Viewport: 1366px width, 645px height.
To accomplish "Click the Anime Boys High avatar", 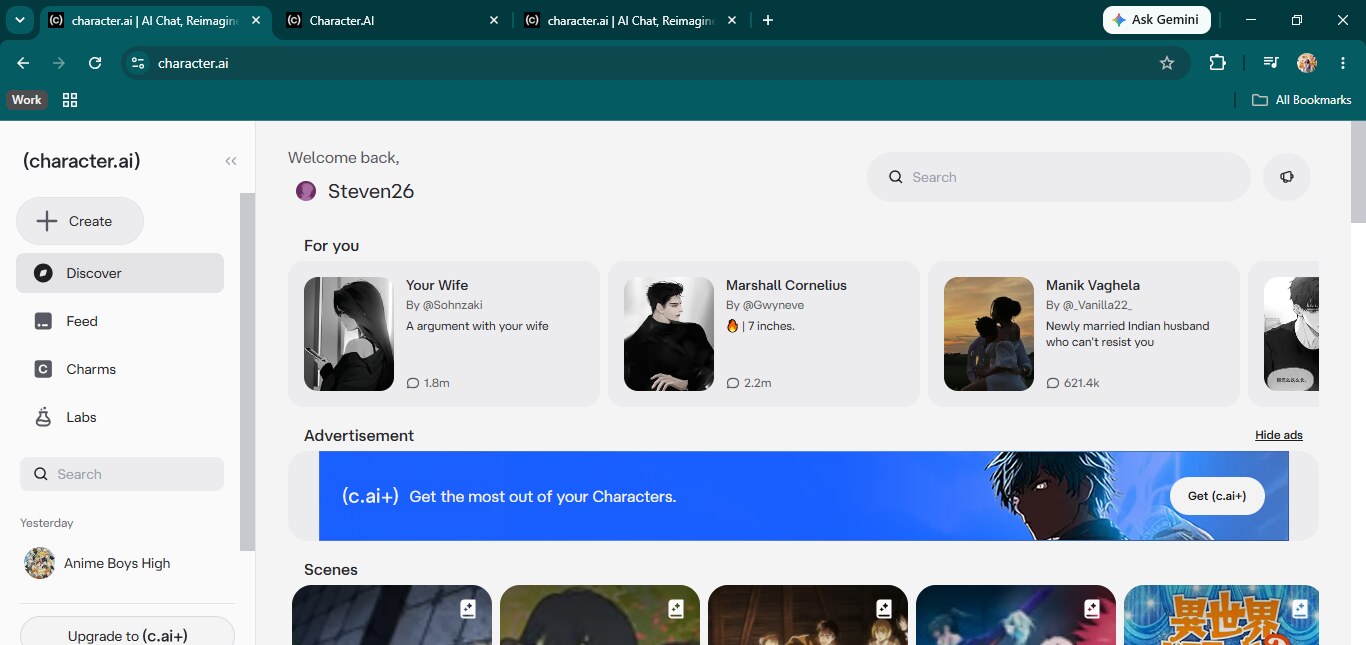I will 39,563.
